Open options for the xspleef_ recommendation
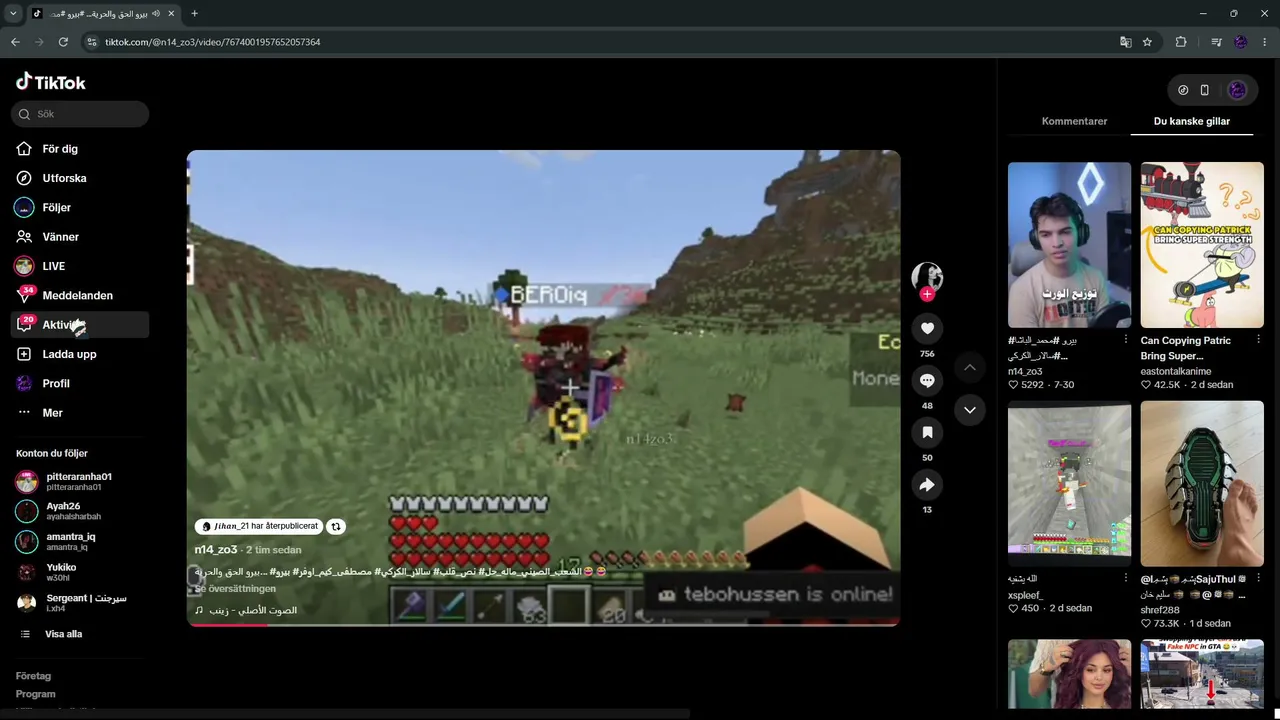The width and height of the screenshot is (1280, 720). tap(1126, 578)
